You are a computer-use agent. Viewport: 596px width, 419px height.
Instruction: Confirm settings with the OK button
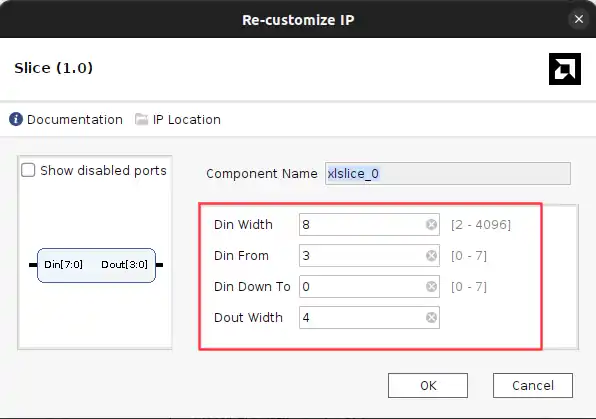click(x=428, y=386)
